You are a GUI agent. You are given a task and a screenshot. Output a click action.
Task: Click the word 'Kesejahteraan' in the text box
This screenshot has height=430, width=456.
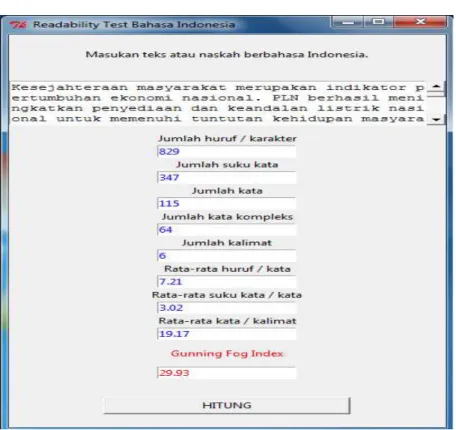click(x=70, y=87)
